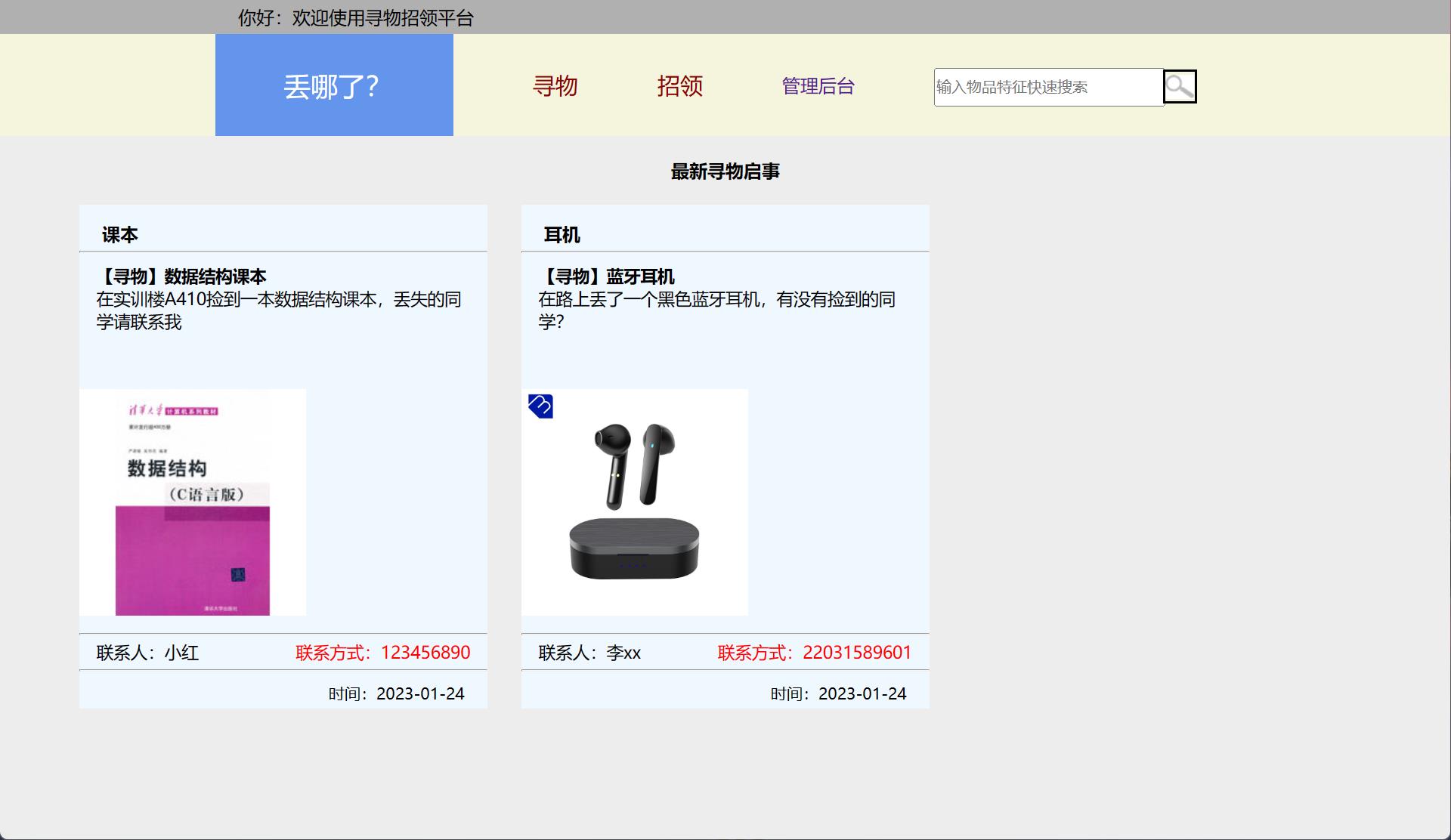
Task: Click the magnifying glass search icon
Action: tap(1179, 86)
